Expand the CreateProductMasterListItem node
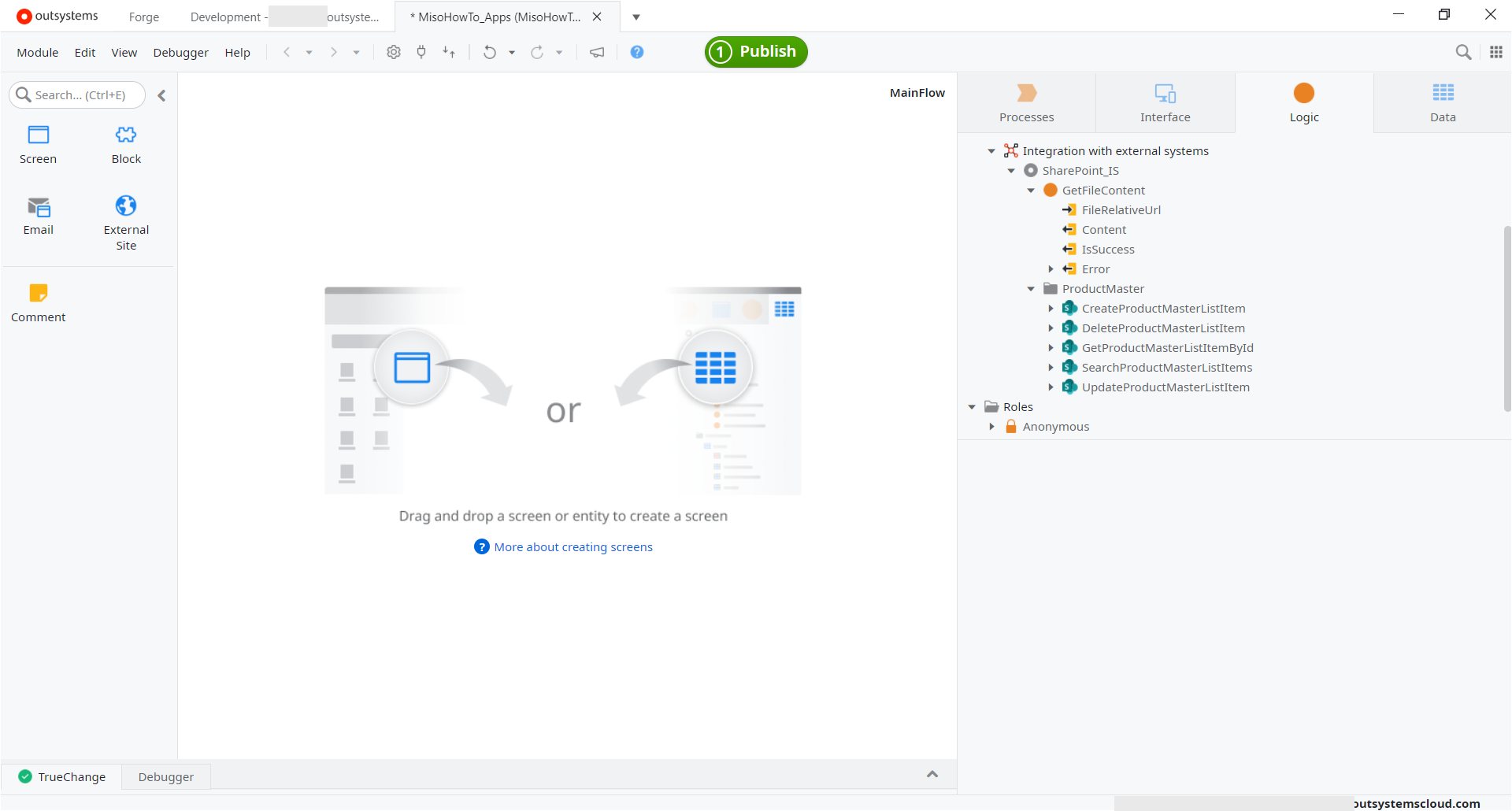1512x811 pixels. [x=1051, y=309]
